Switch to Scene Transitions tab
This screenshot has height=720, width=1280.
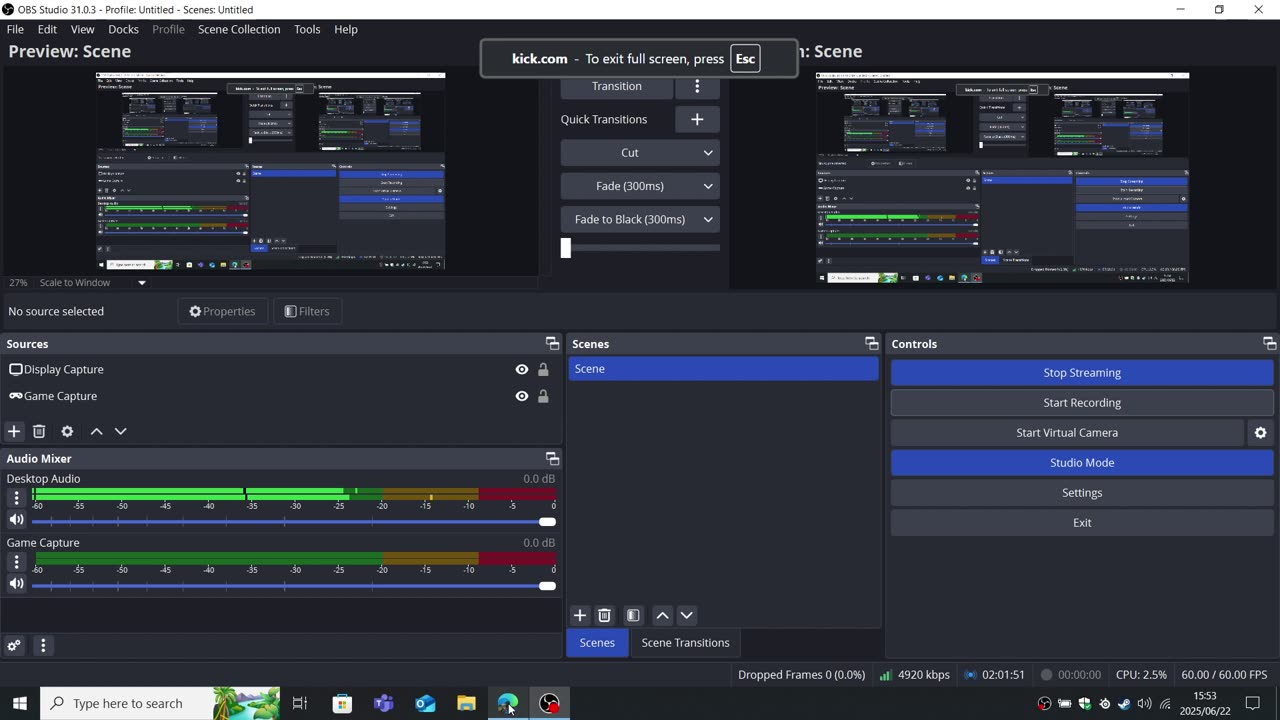click(x=685, y=643)
